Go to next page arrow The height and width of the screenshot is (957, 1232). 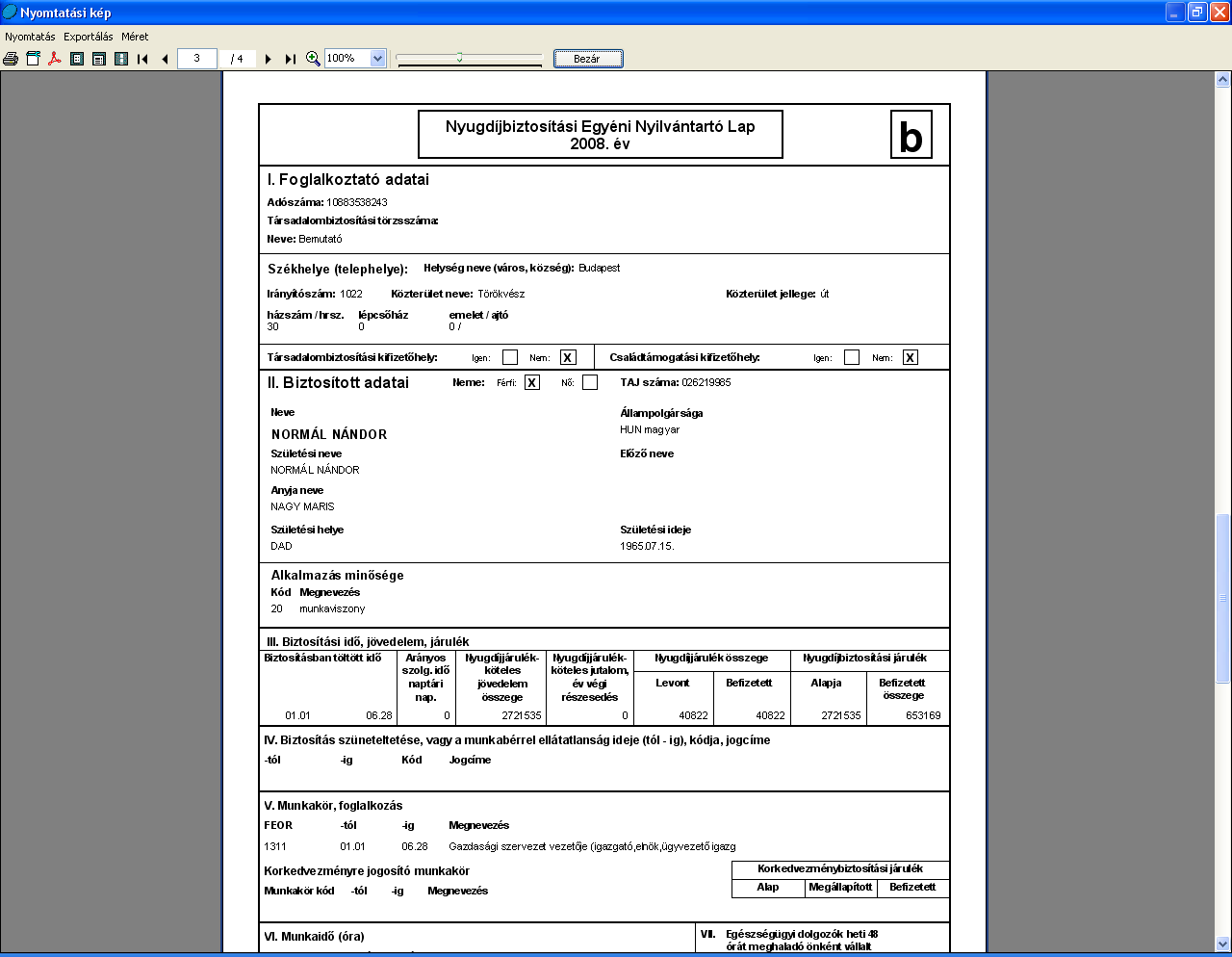[269, 59]
